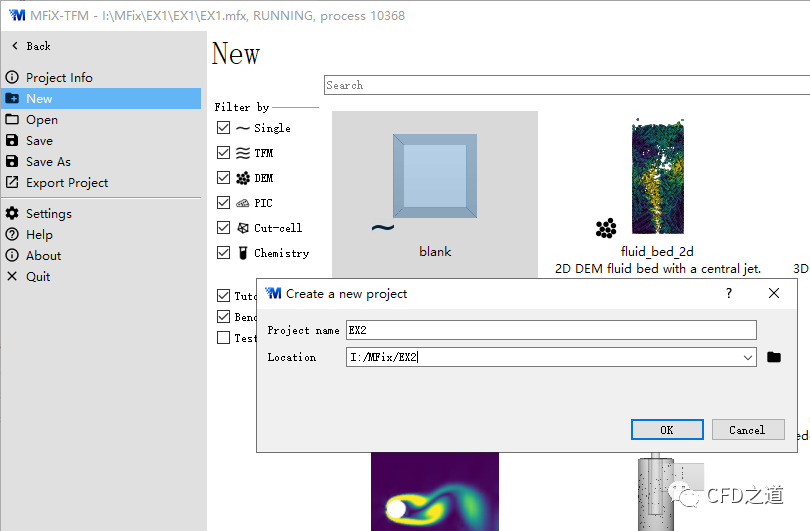Uncheck the TFM filter checkbox
The height and width of the screenshot is (531, 810).
click(x=223, y=152)
